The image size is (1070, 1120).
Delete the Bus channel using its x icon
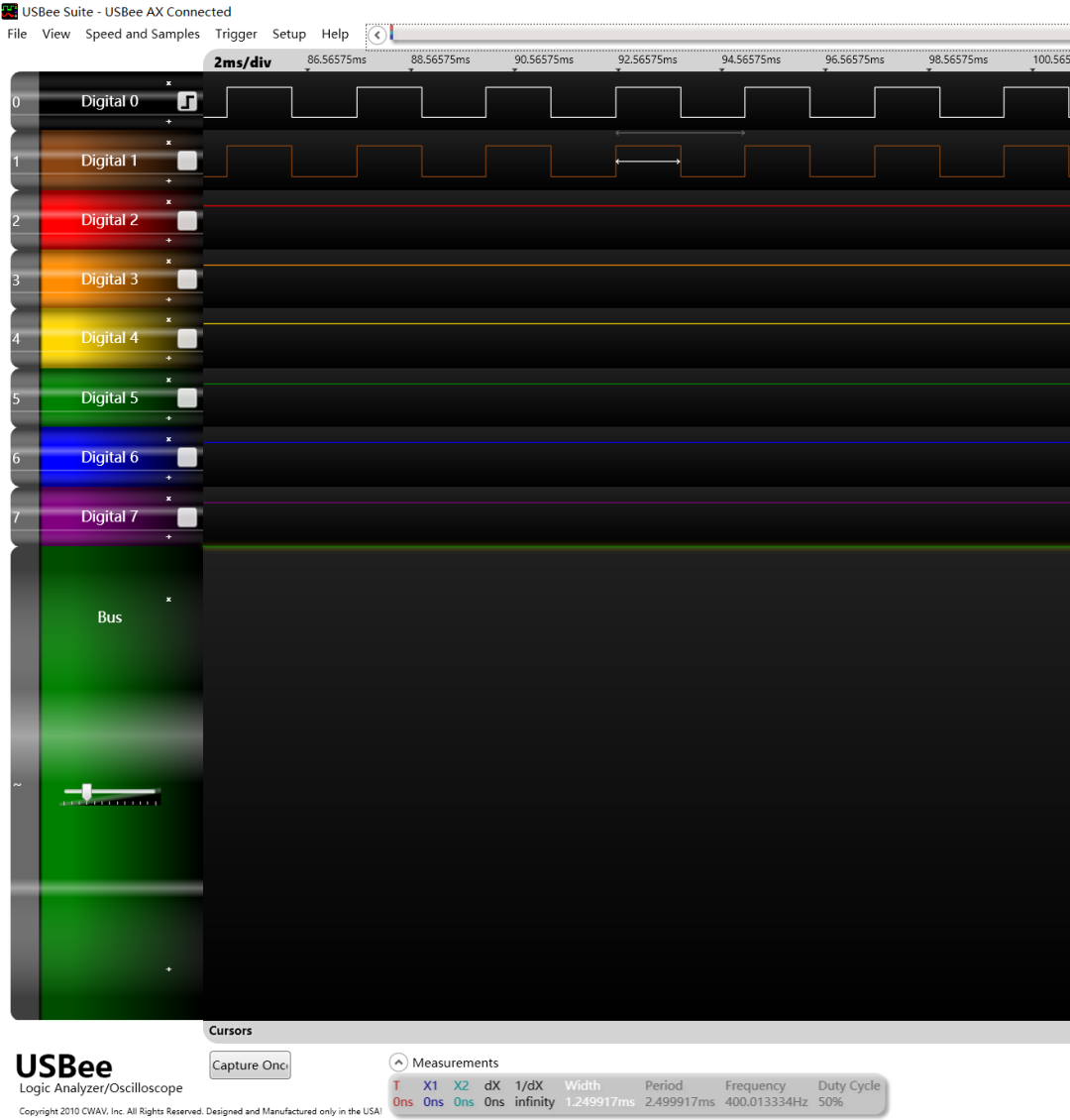pyautogui.click(x=168, y=599)
